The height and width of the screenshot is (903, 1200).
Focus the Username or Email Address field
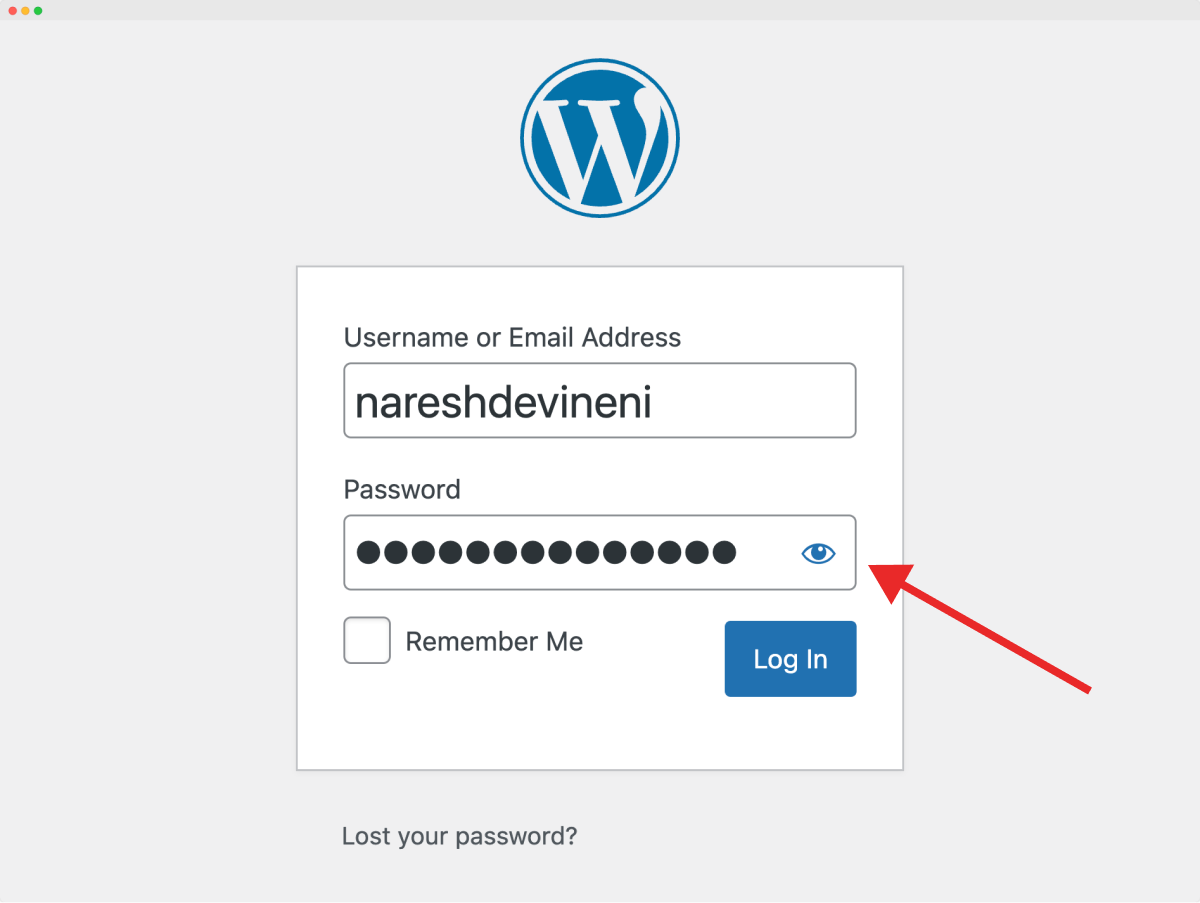pos(600,400)
